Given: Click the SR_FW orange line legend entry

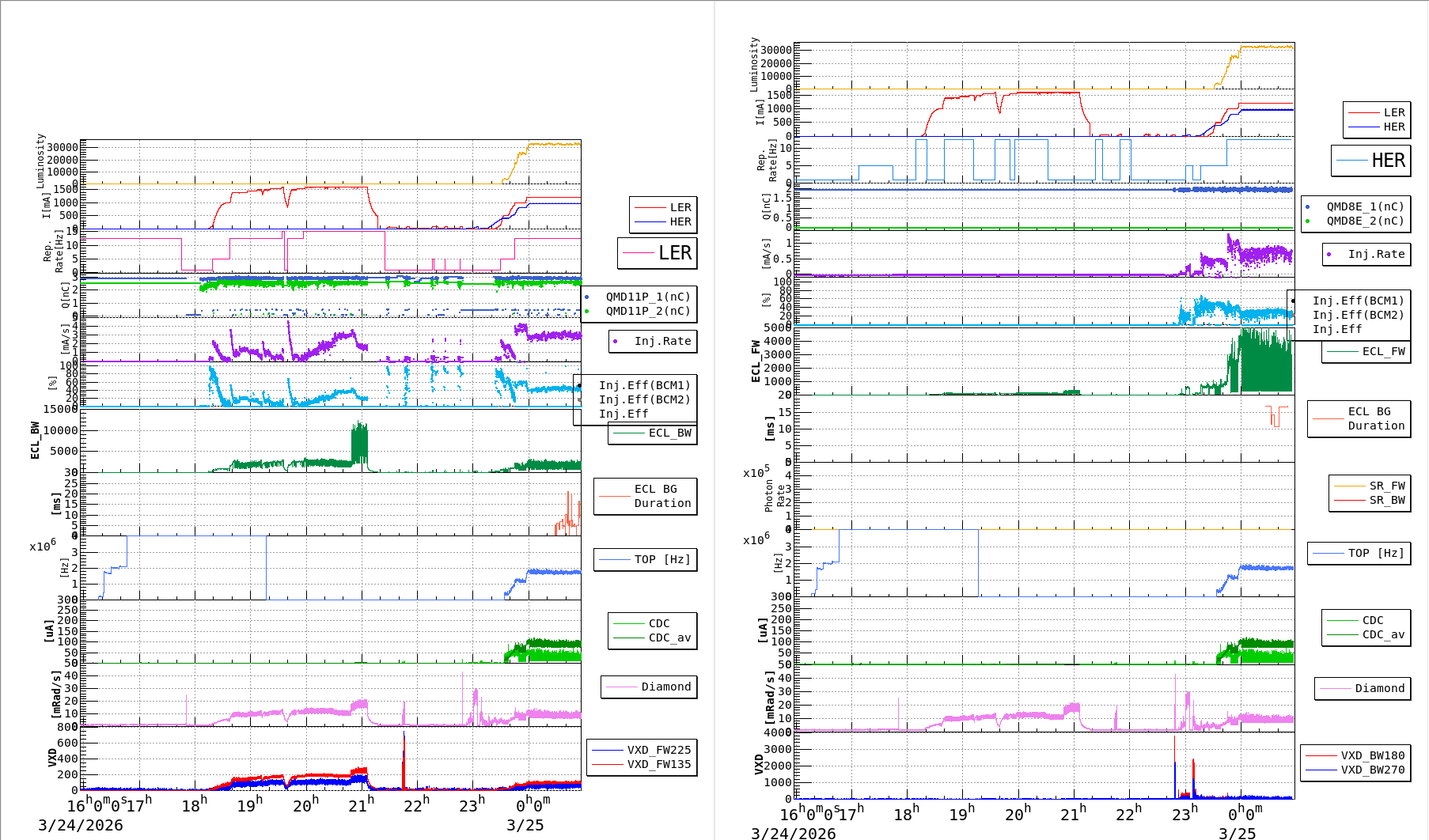Looking at the screenshot, I should (1386, 486).
